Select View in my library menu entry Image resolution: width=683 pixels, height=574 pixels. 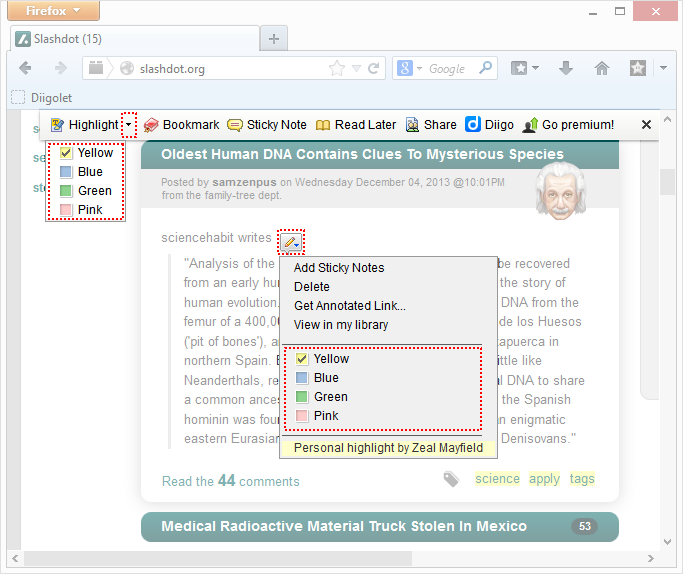(x=341, y=325)
